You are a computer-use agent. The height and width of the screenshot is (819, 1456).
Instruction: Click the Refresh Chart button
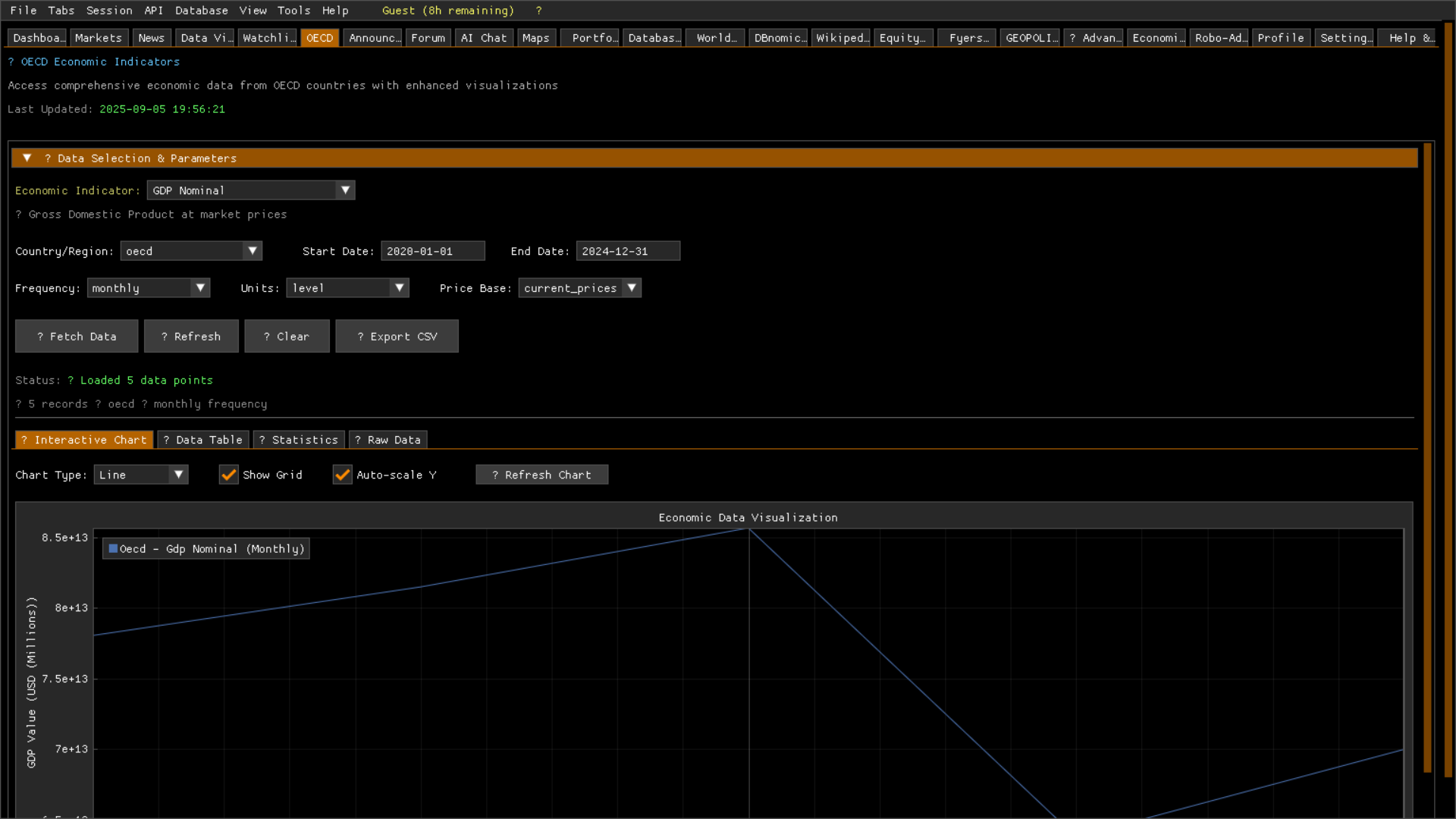[541, 475]
